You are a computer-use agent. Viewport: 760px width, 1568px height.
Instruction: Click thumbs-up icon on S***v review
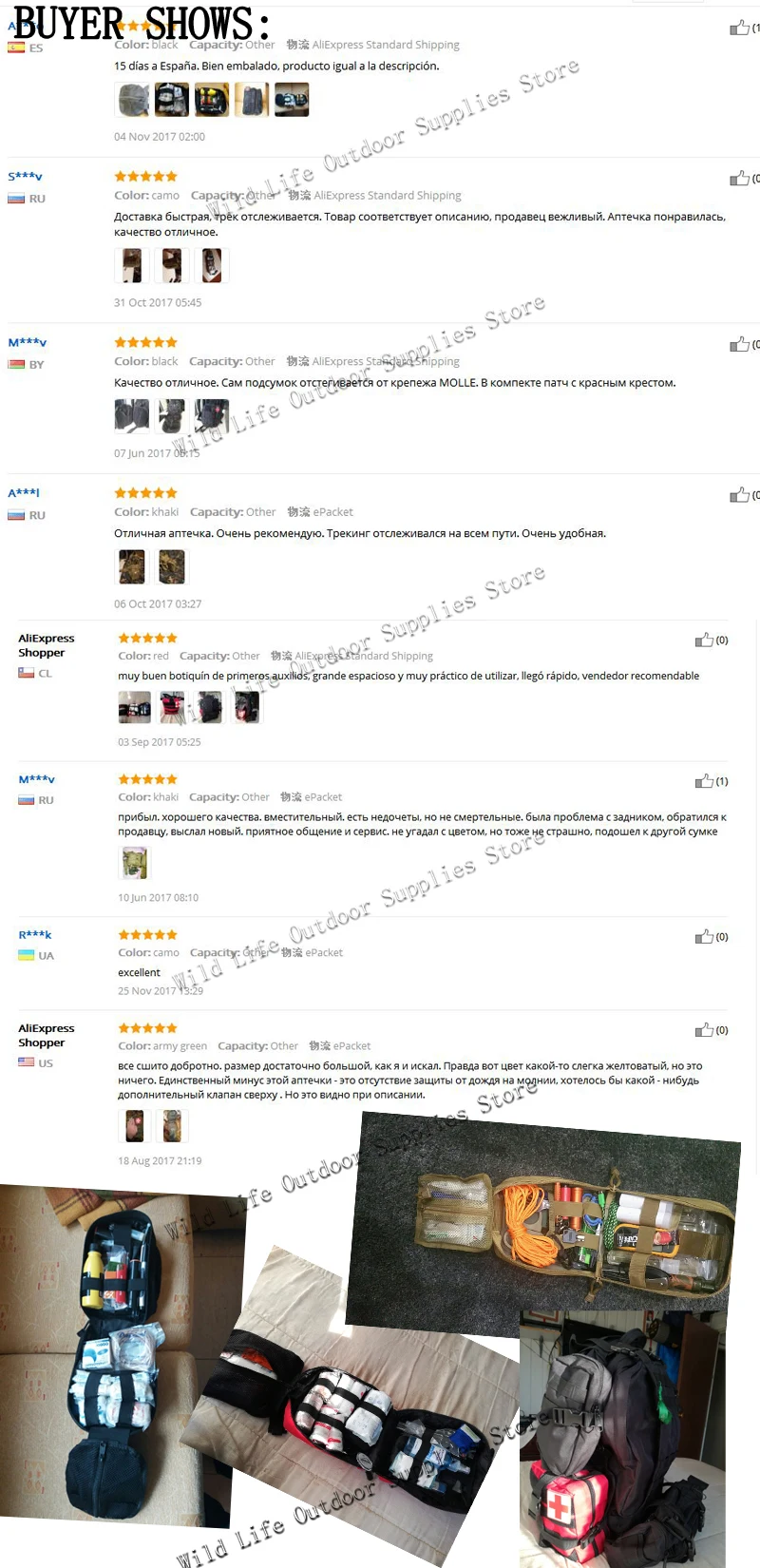[739, 178]
